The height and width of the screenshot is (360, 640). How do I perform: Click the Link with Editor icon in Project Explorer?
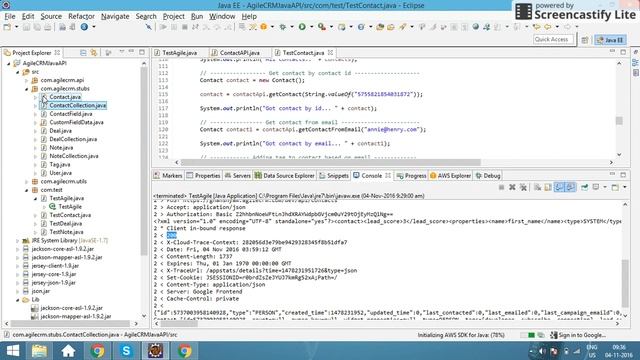pyautogui.click(x=94, y=53)
